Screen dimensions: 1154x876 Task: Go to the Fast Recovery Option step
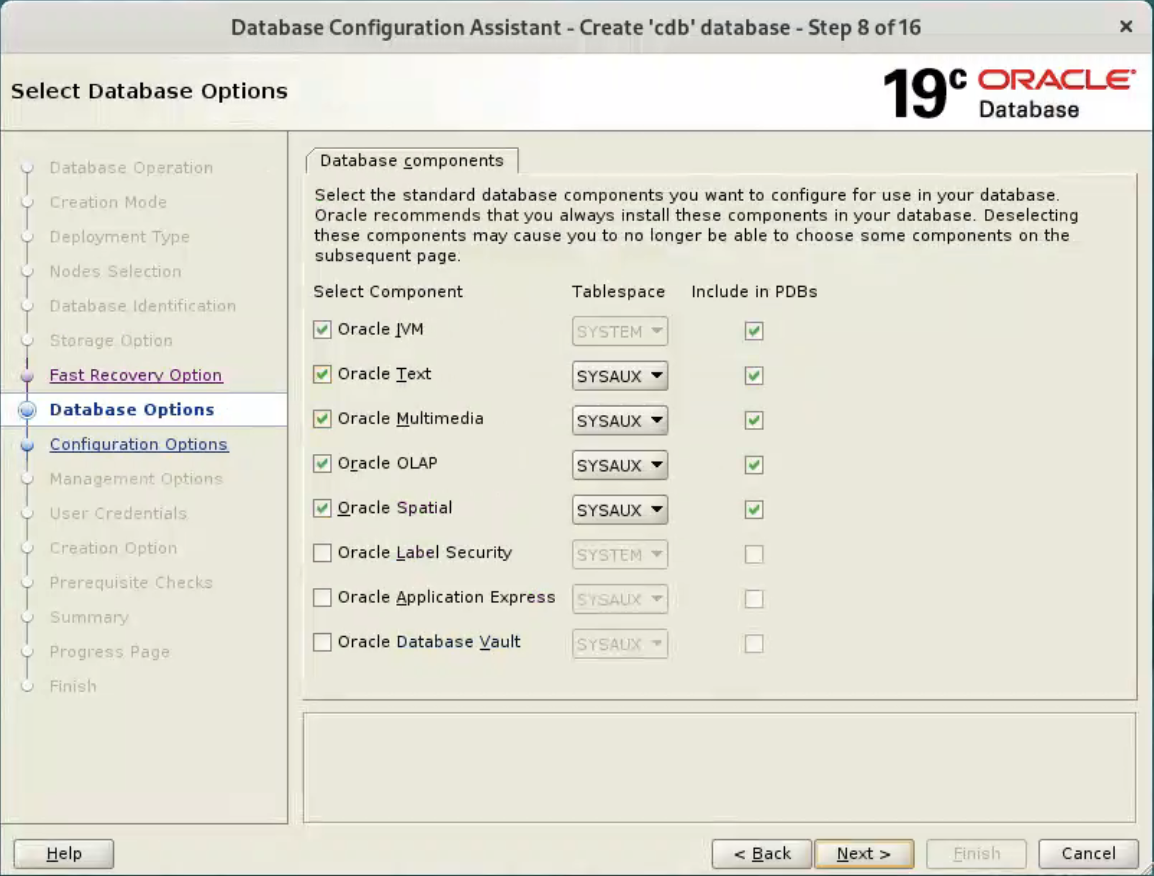click(x=135, y=375)
